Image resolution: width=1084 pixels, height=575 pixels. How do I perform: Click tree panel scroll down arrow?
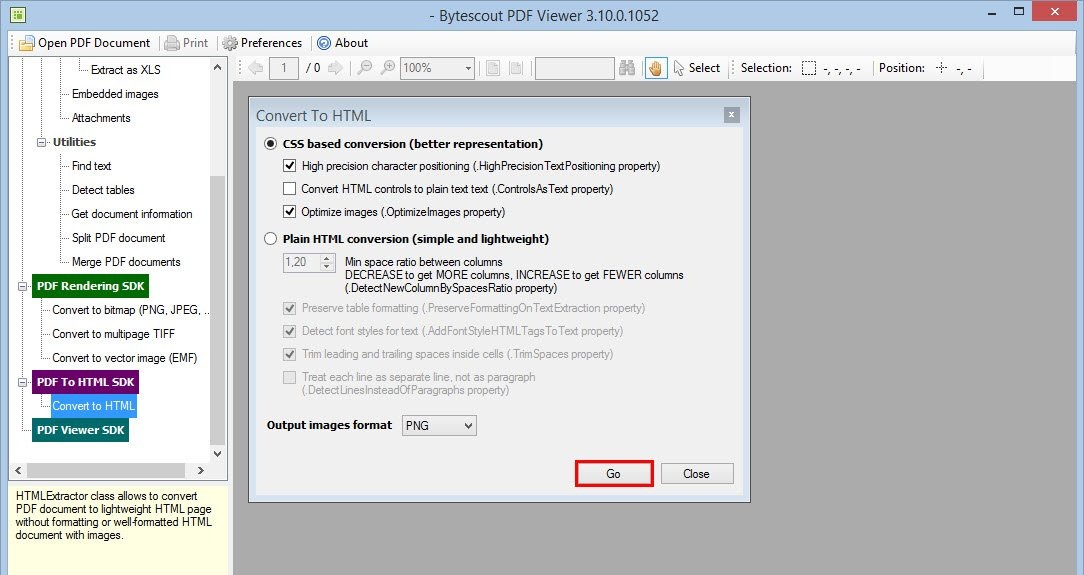[x=217, y=454]
